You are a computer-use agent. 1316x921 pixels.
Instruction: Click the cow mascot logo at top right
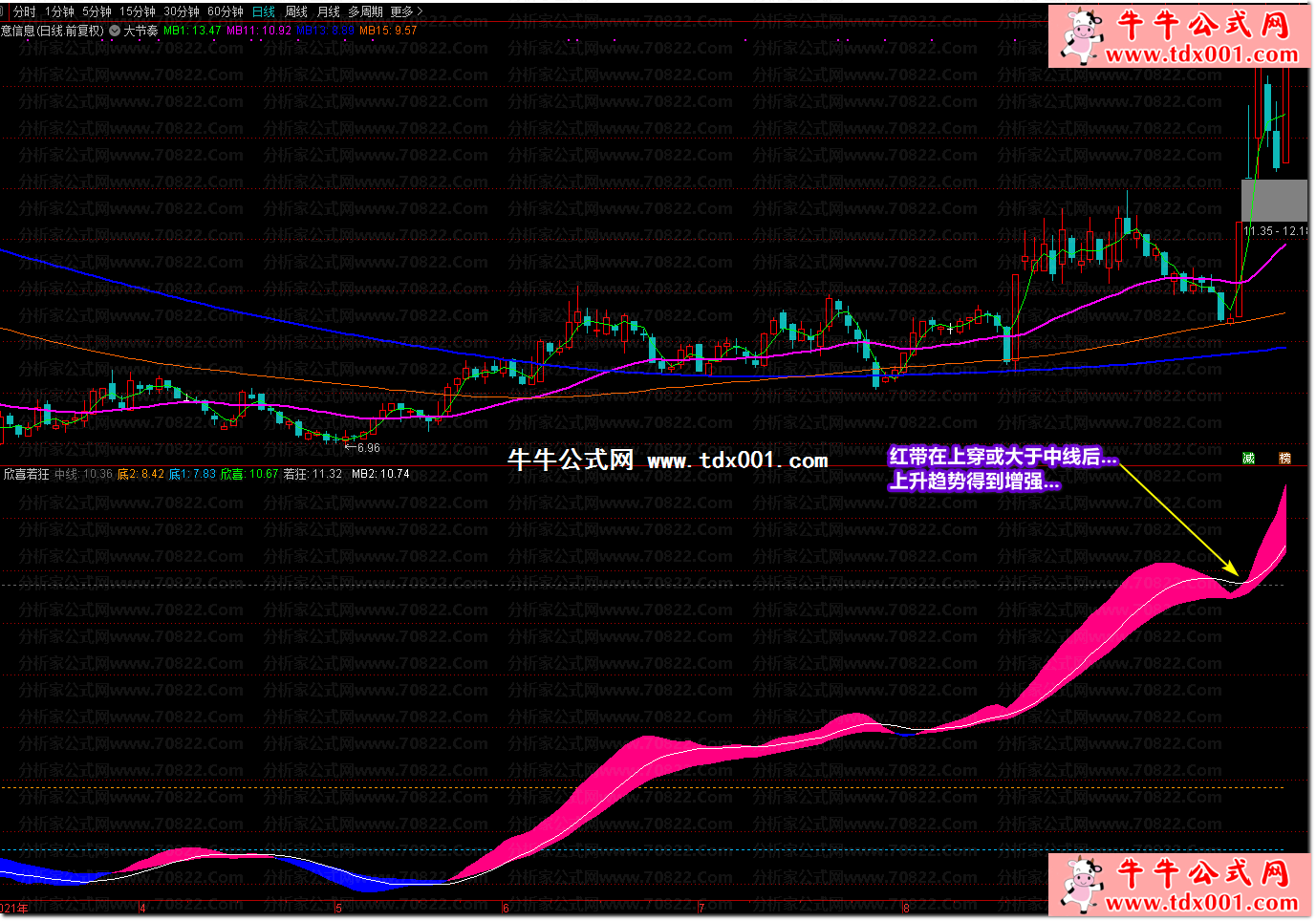tap(1081, 34)
